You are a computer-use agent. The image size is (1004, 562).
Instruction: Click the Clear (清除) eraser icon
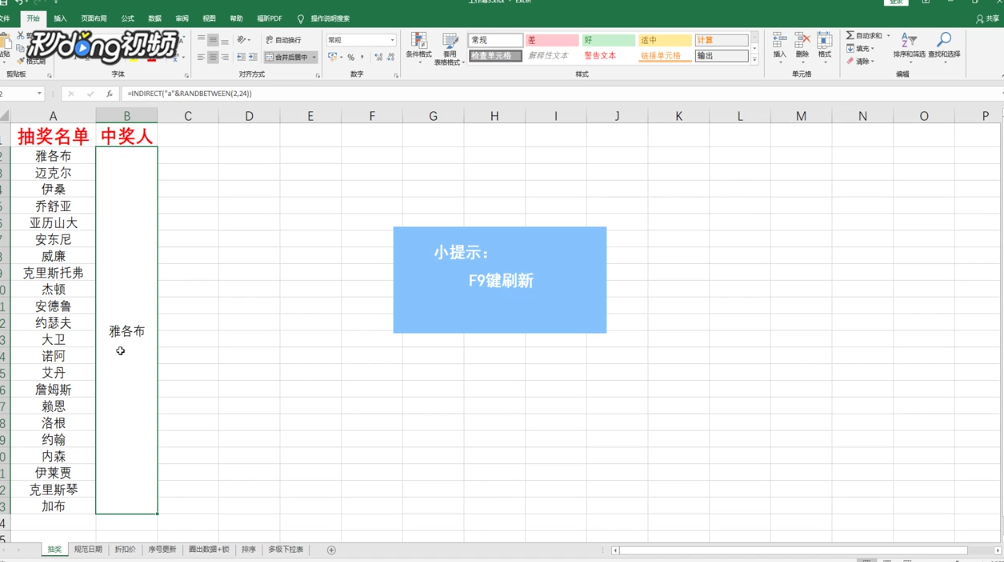(x=850, y=61)
